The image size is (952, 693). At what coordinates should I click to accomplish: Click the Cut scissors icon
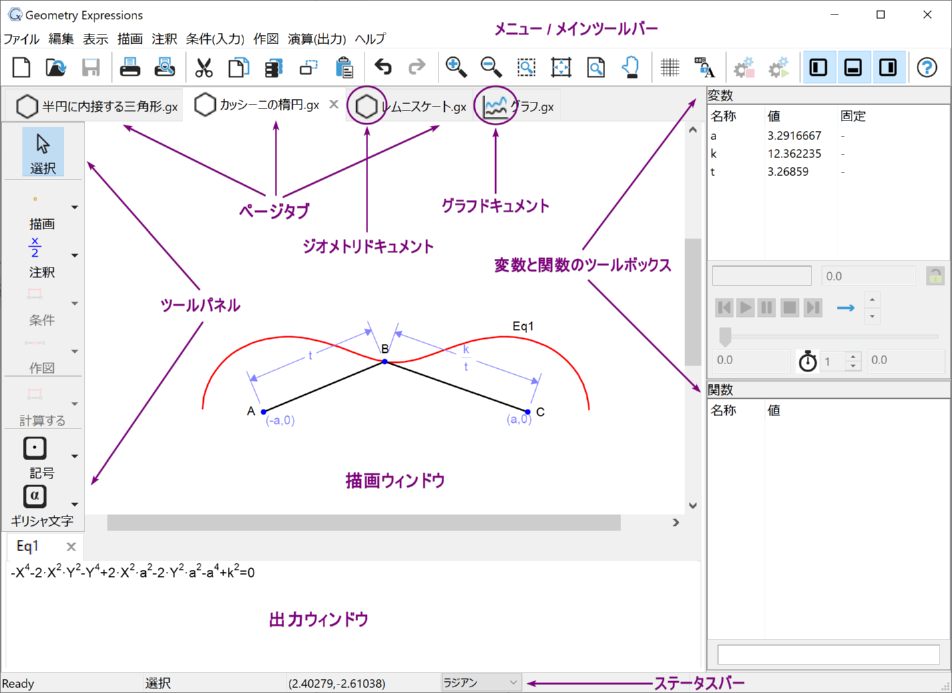tap(204, 68)
